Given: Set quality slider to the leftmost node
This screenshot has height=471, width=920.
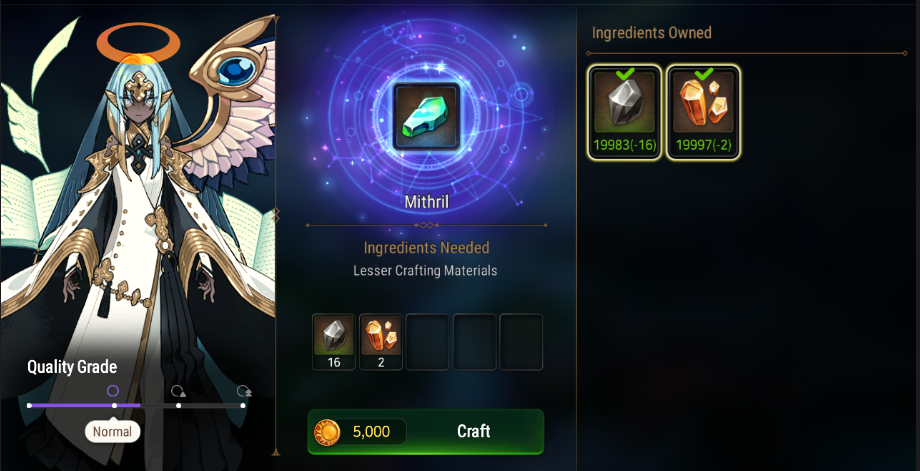Looking at the screenshot, I should pos(29,405).
